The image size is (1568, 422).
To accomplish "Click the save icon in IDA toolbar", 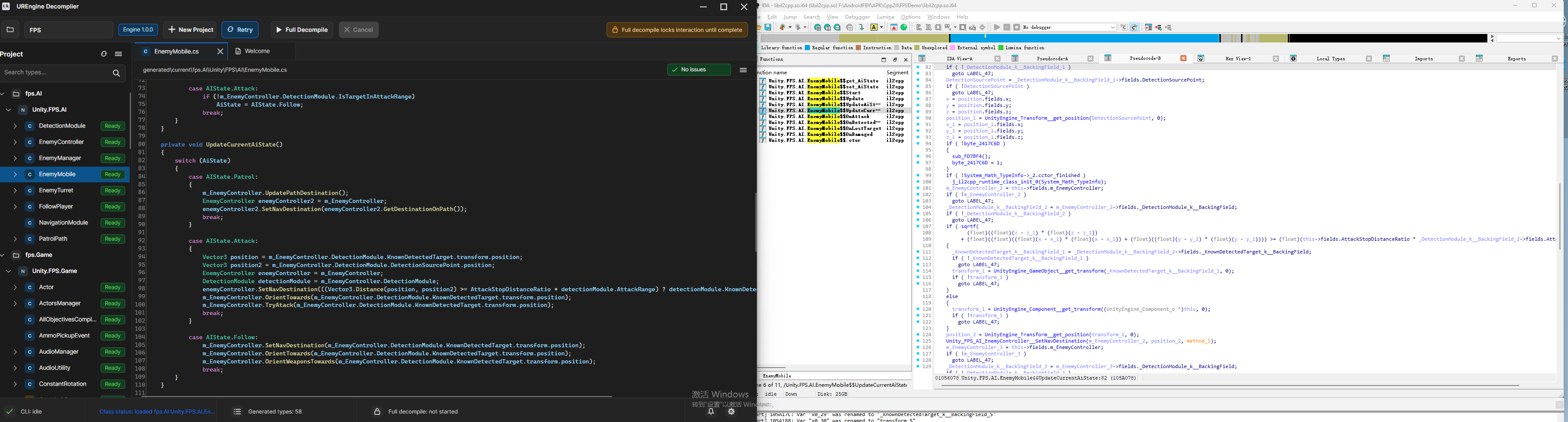I will click(x=768, y=28).
